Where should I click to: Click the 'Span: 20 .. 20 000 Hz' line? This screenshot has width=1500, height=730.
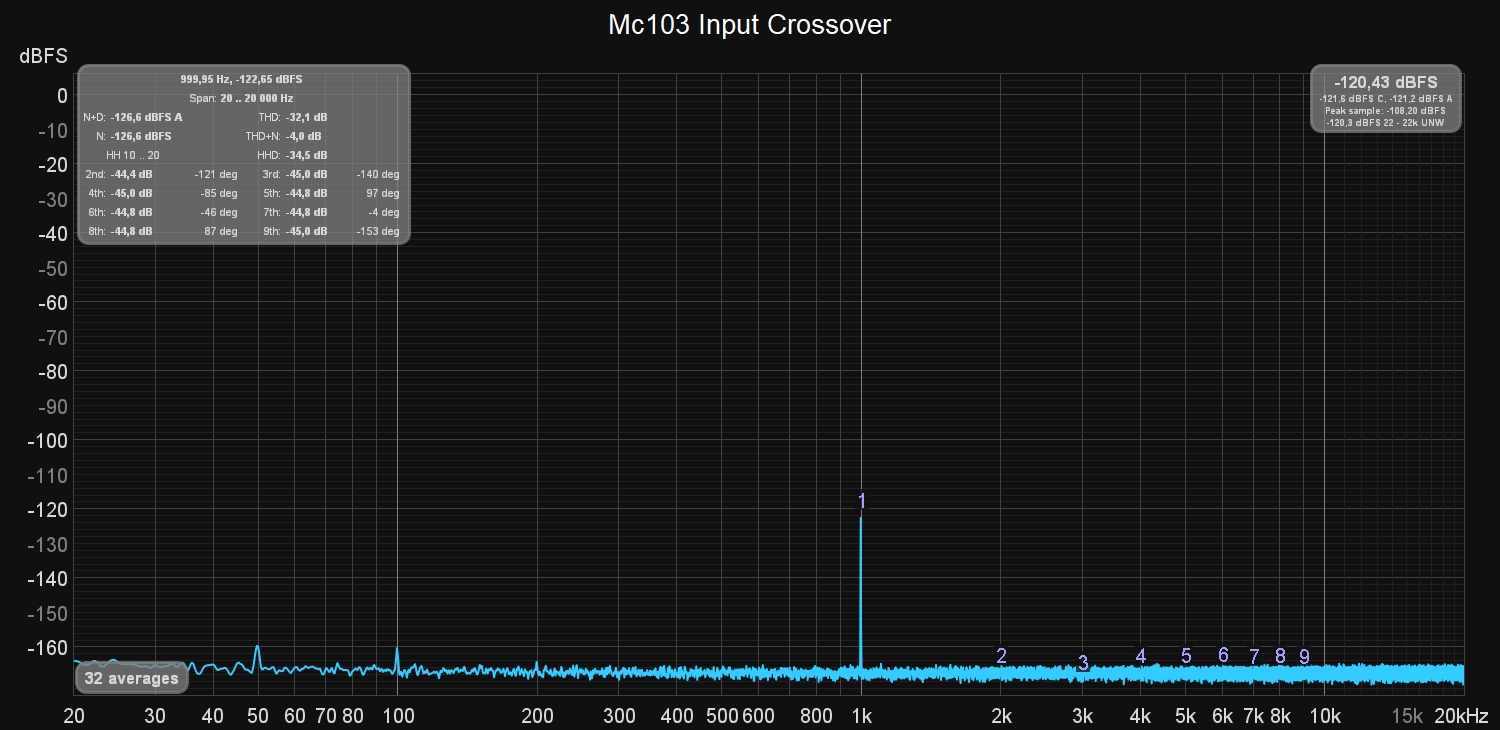coord(241,98)
